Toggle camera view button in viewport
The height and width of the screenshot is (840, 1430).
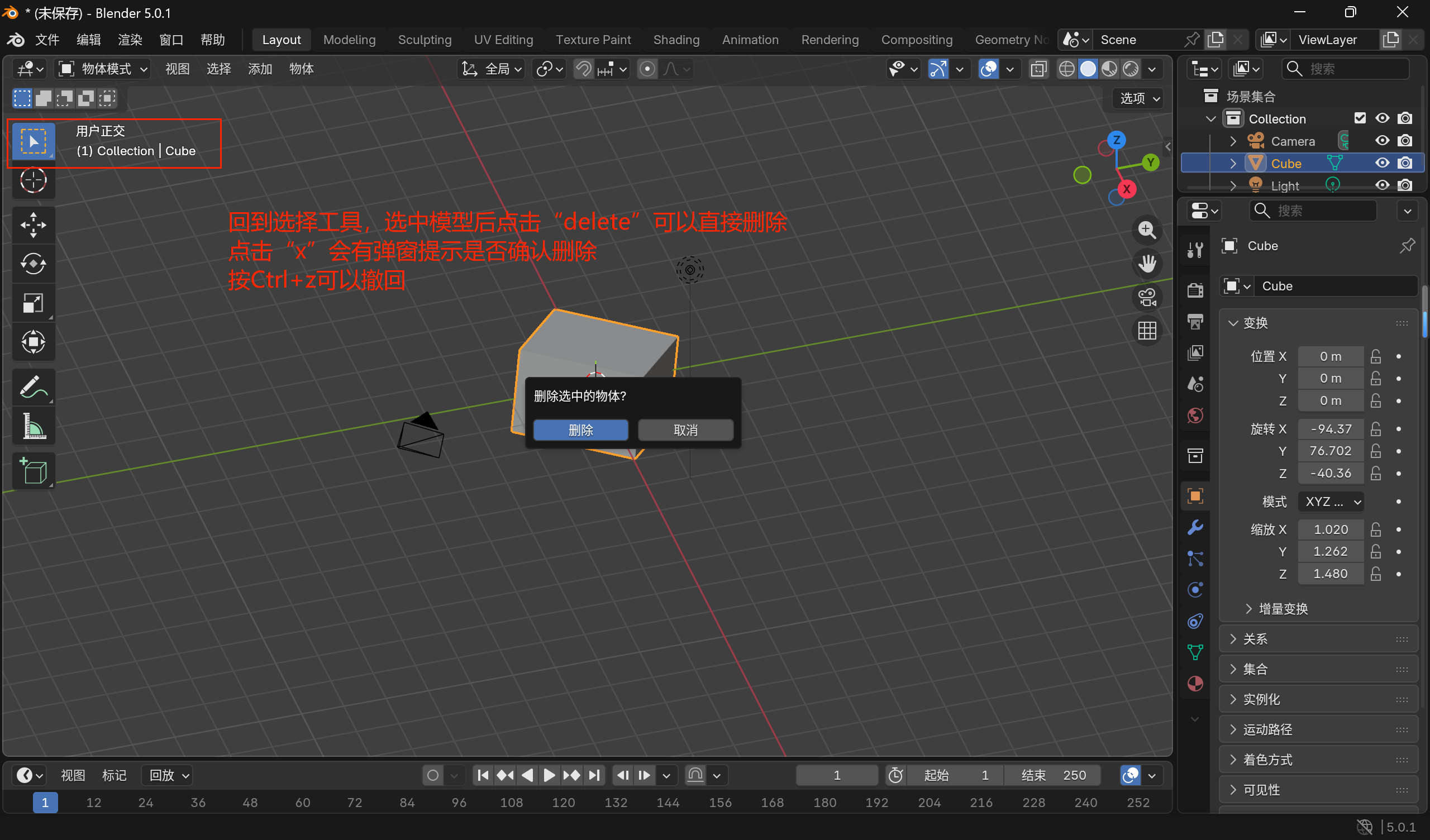[1147, 297]
